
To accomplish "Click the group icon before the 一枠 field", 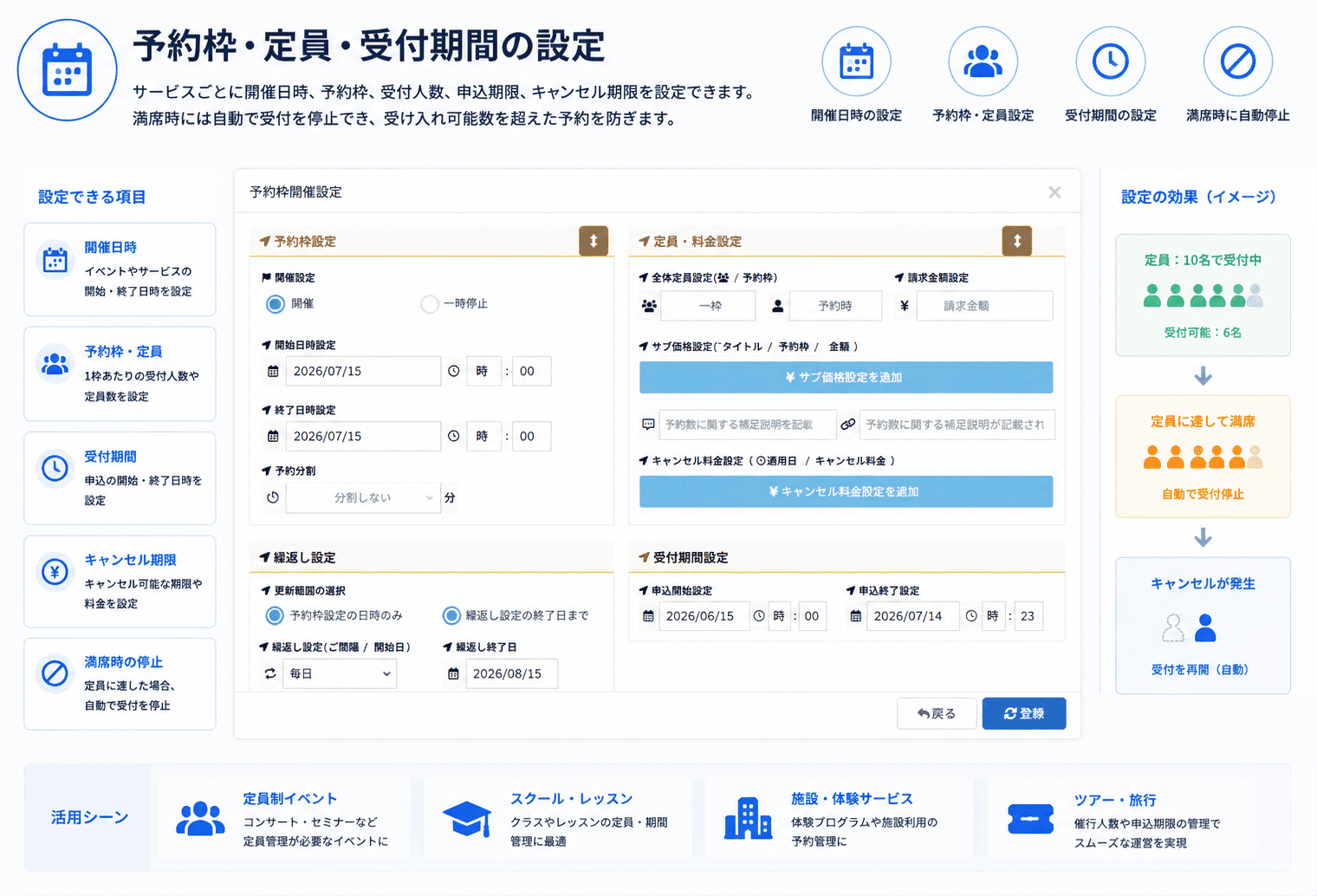I will (649, 306).
